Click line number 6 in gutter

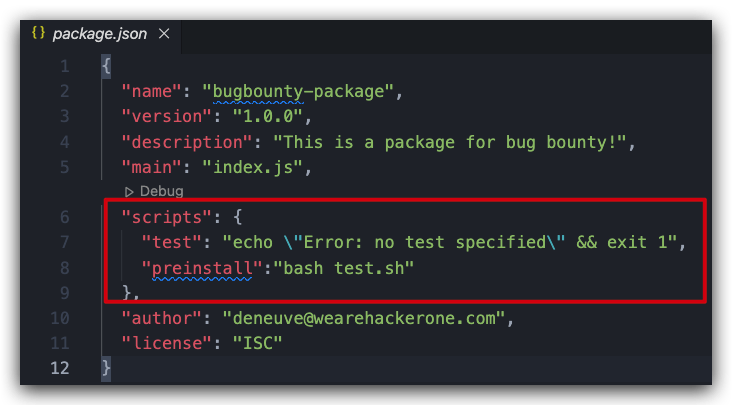[64, 217]
